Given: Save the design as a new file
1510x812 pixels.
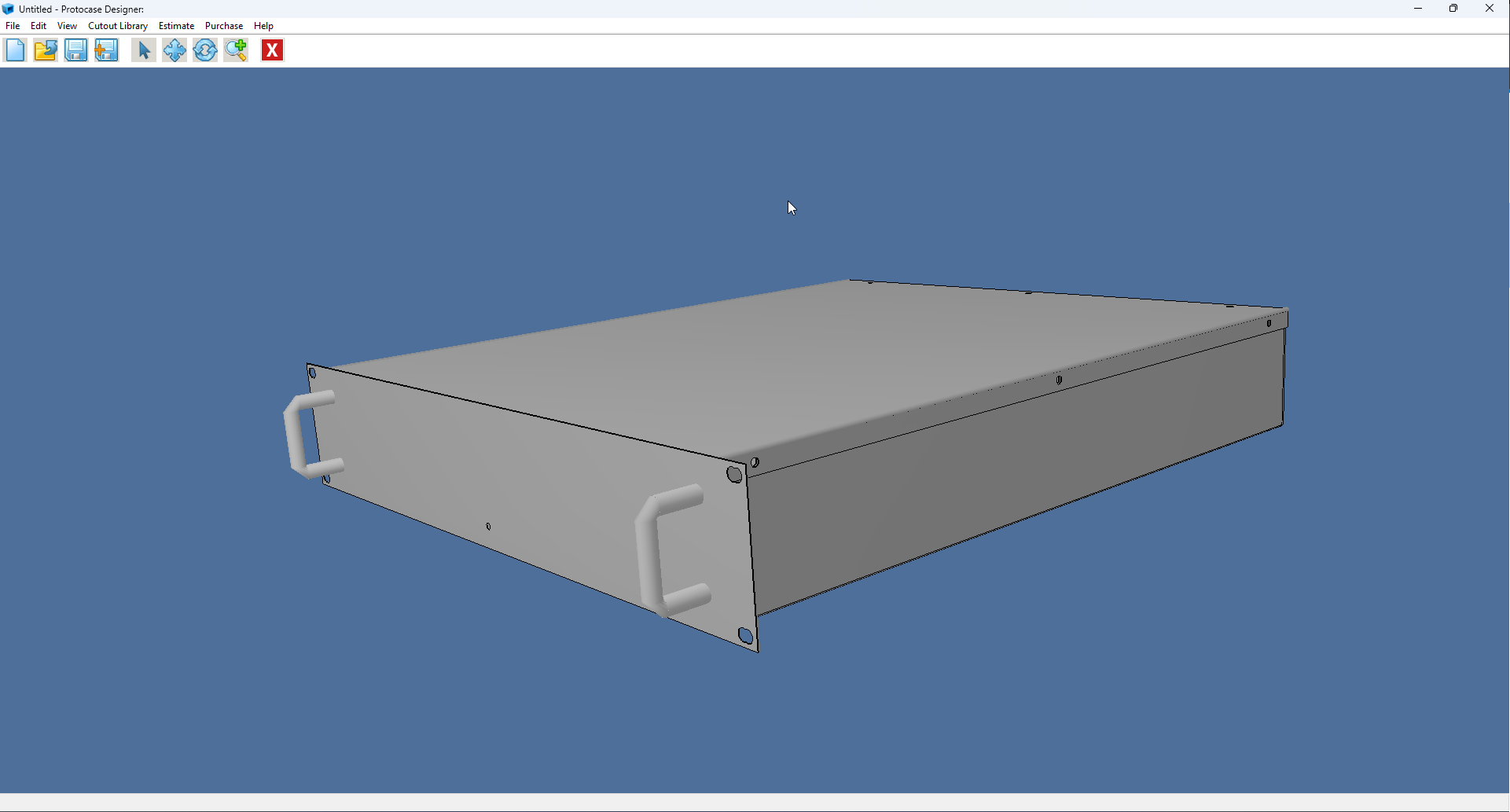Looking at the screenshot, I should click(106, 50).
